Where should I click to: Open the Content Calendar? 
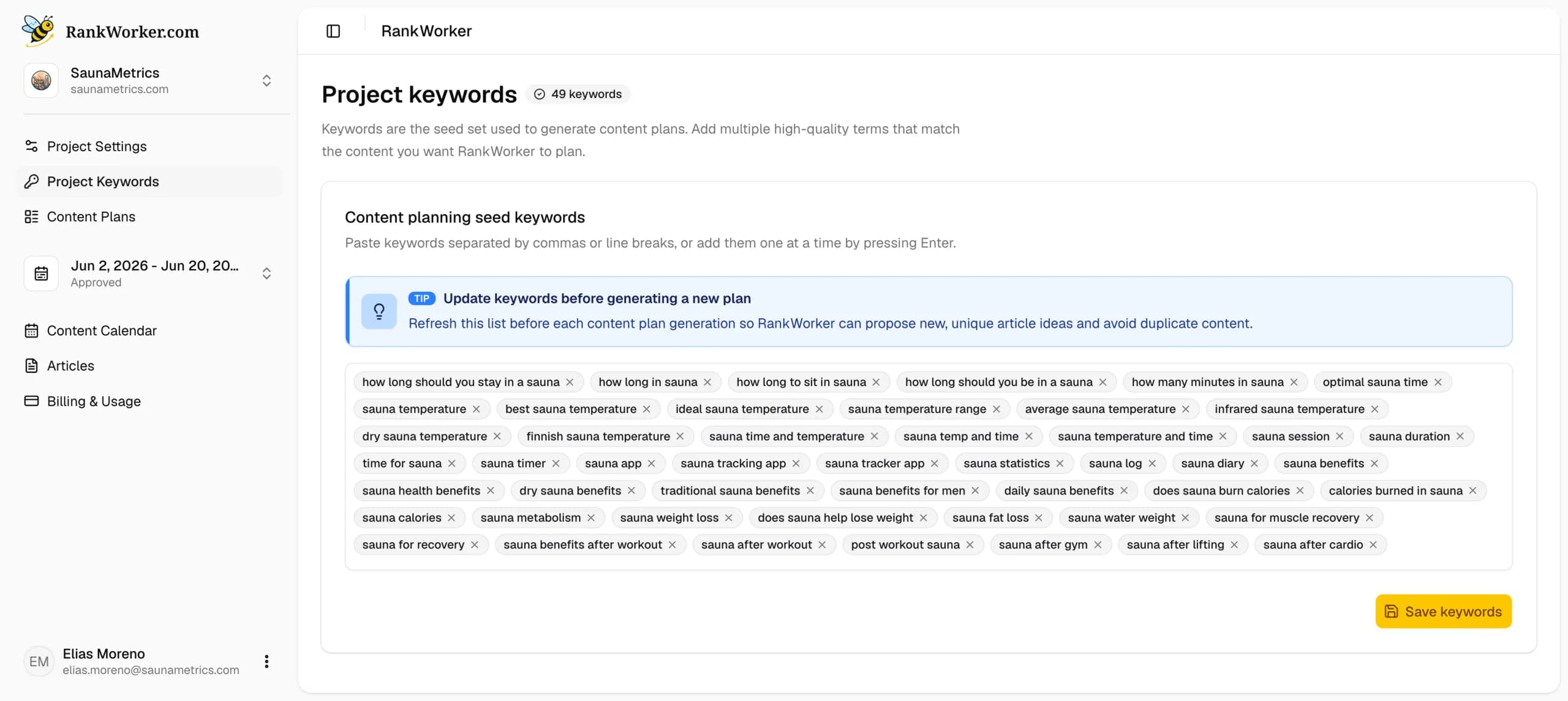150,331
